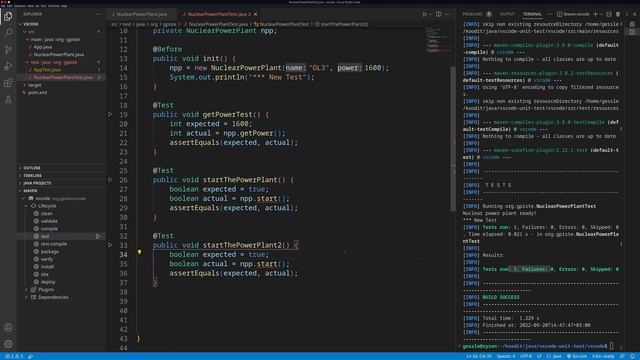This screenshot has height=360, width=640.
Task: Open the launch profile dropdown next to plus
Action: tap(601, 14)
